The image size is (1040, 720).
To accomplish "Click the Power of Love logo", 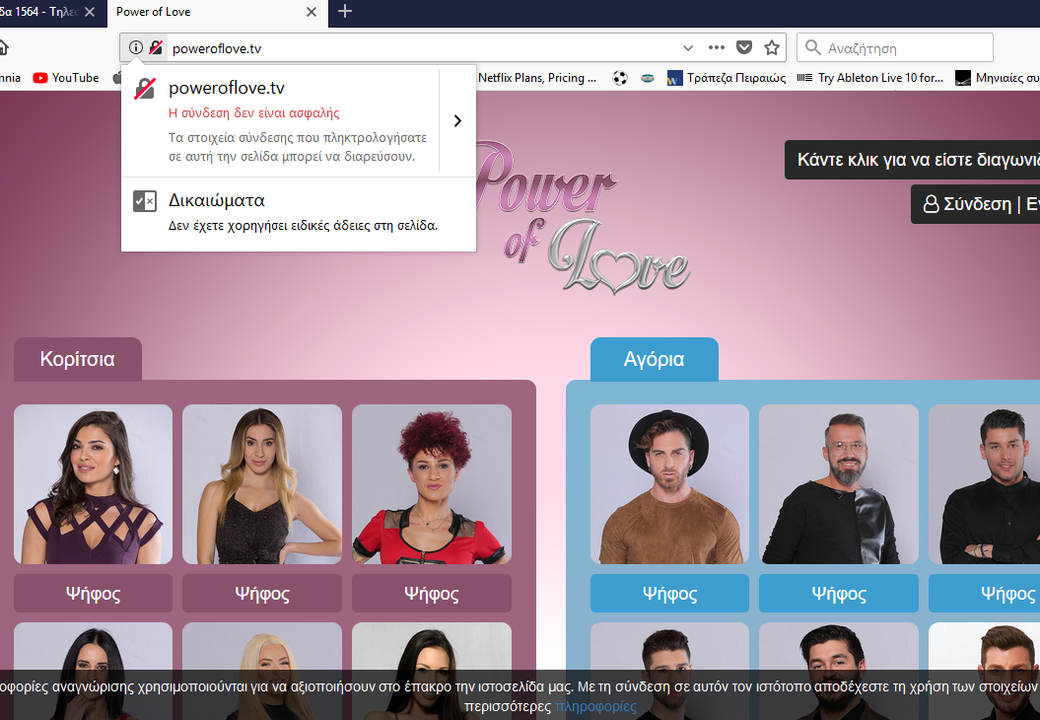I will (582, 217).
